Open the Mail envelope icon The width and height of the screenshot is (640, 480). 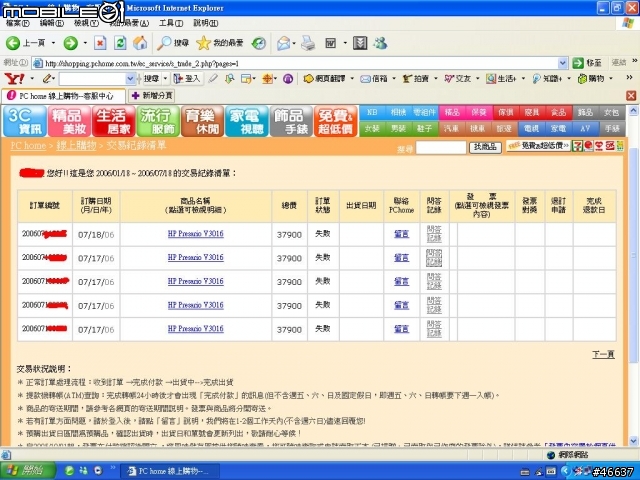[x=283, y=43]
